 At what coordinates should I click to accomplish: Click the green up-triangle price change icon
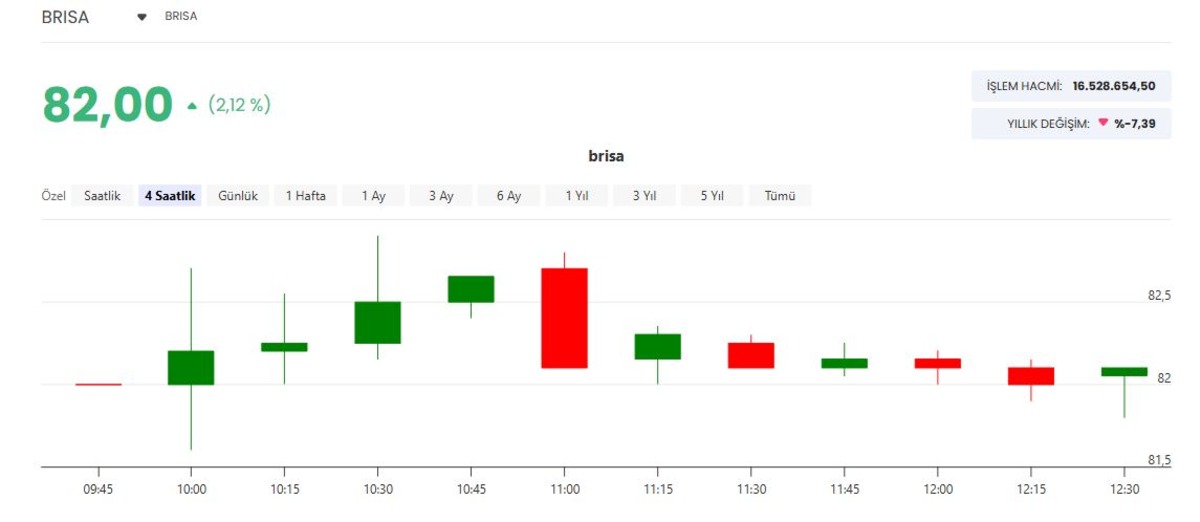coord(192,105)
